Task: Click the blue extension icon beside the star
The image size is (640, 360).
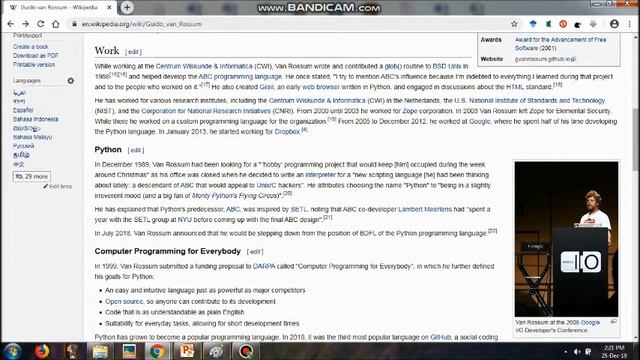Action: tap(533, 24)
